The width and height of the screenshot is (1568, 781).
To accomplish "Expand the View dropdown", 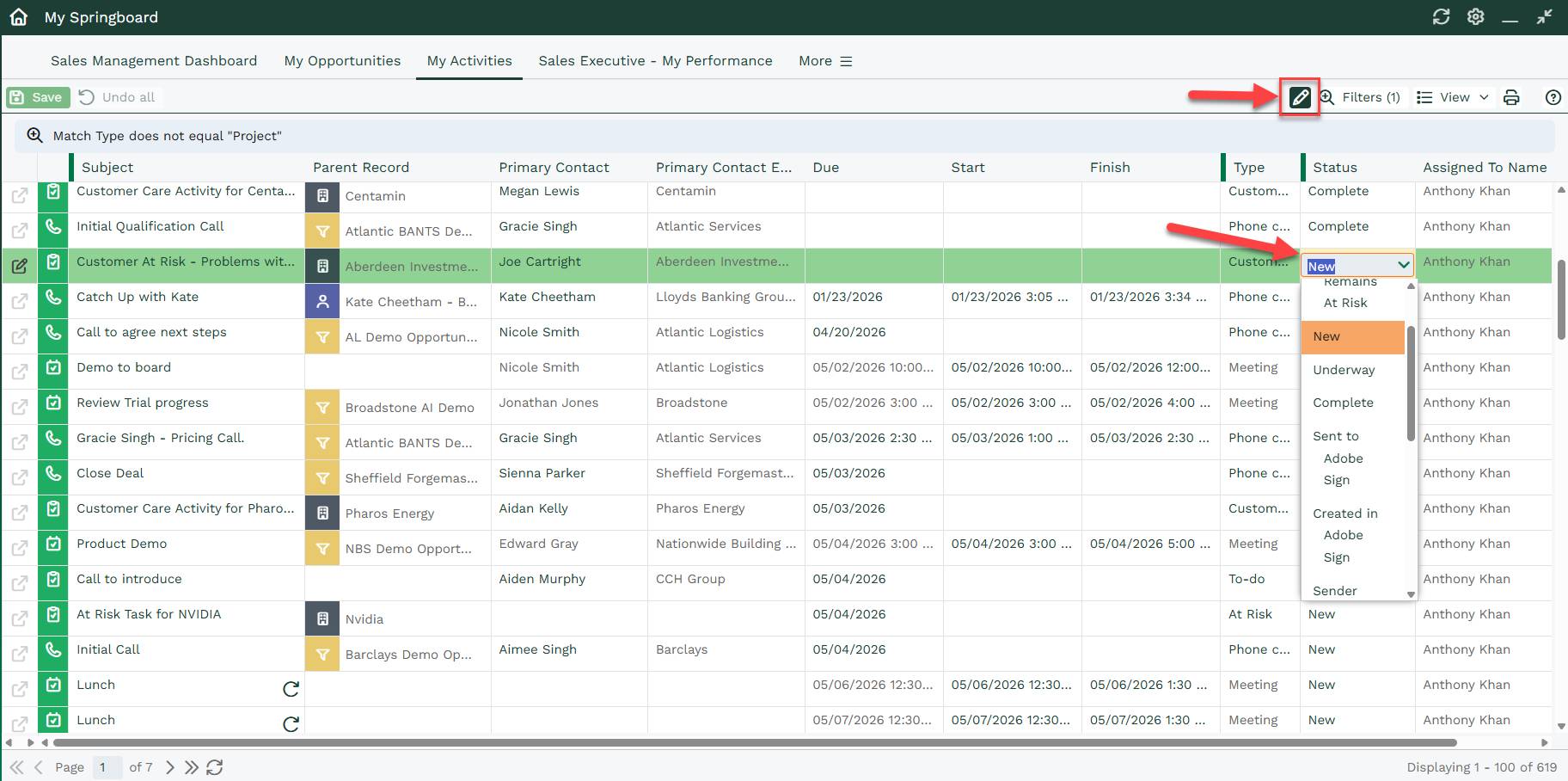I will pyautogui.click(x=1453, y=97).
